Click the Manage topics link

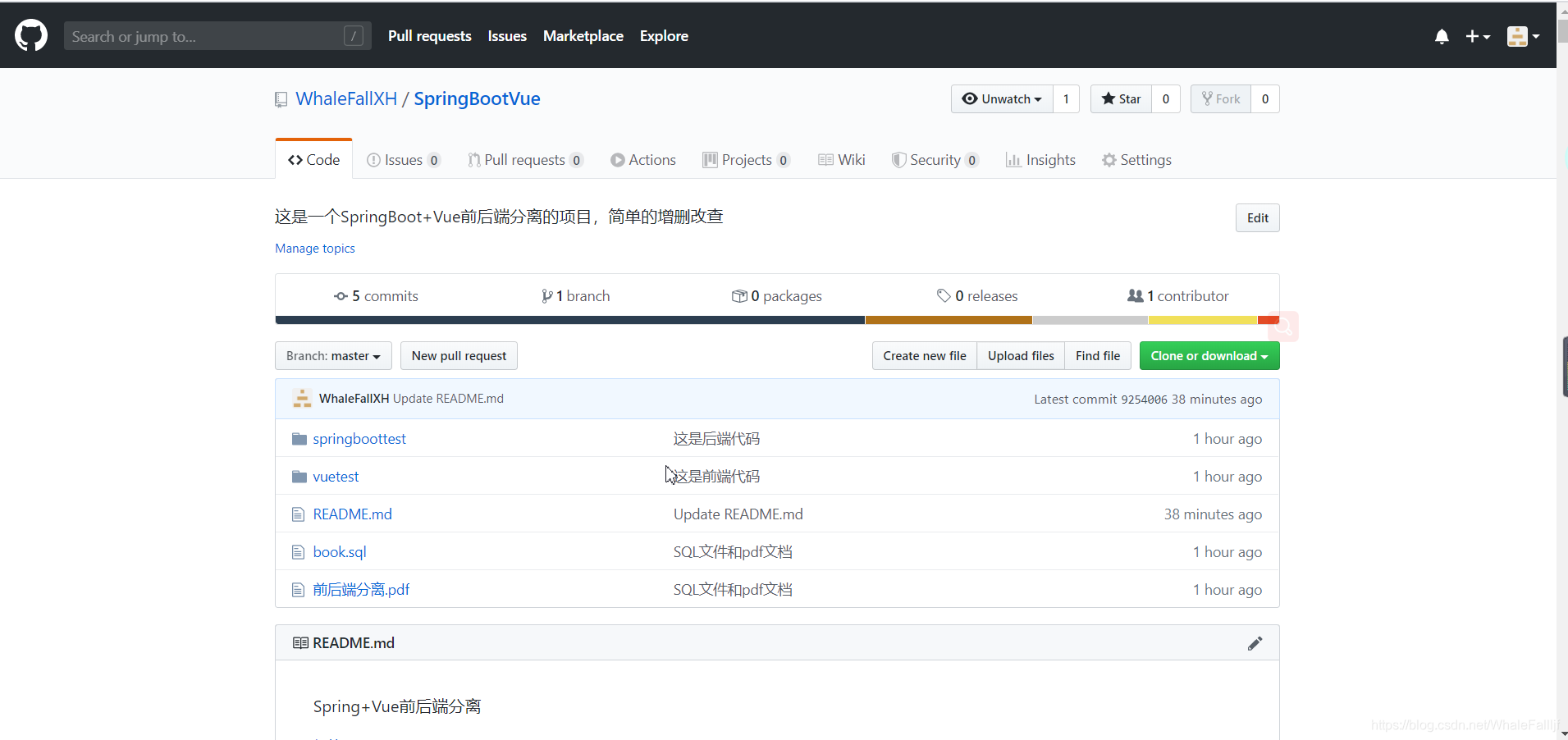point(315,248)
